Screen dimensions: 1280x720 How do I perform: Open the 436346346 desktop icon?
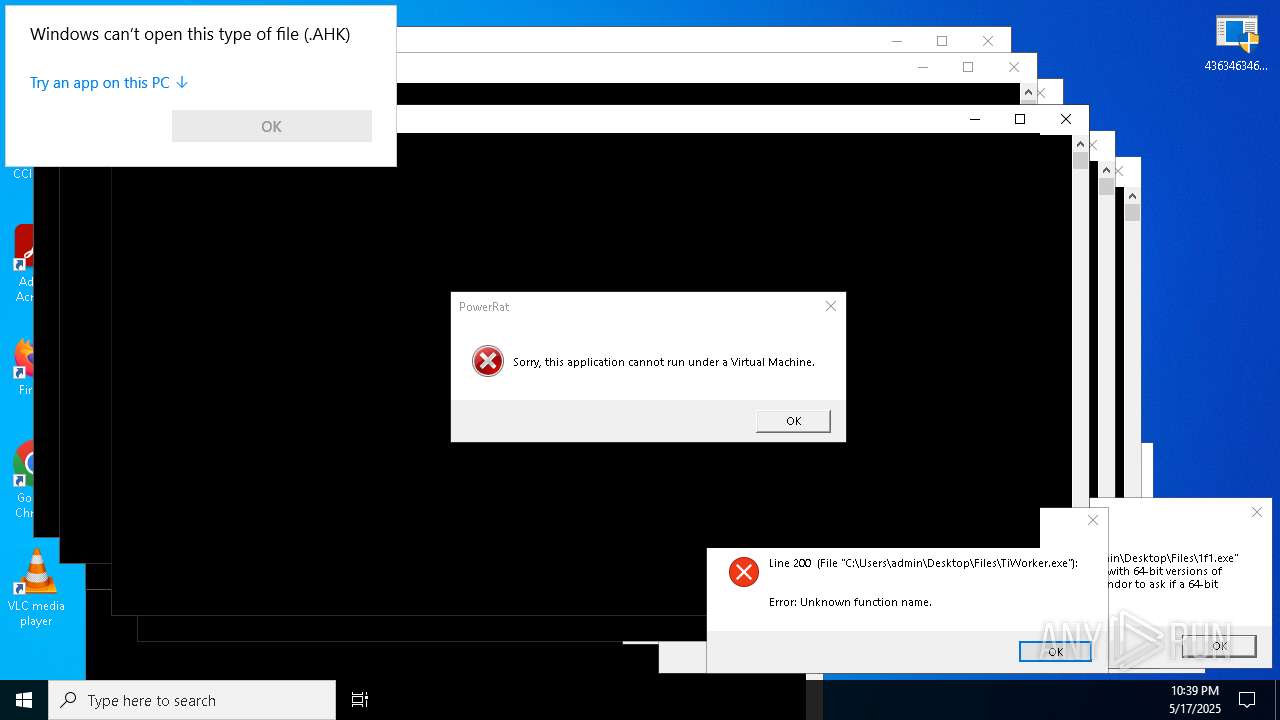1236,44
